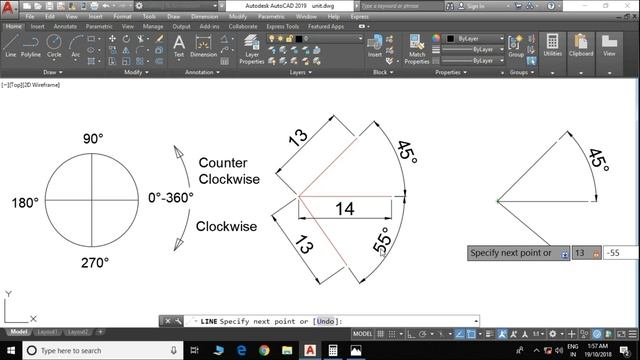This screenshot has width=640, height=360.
Task: Switch to the Model layout tab
Action: point(18,332)
